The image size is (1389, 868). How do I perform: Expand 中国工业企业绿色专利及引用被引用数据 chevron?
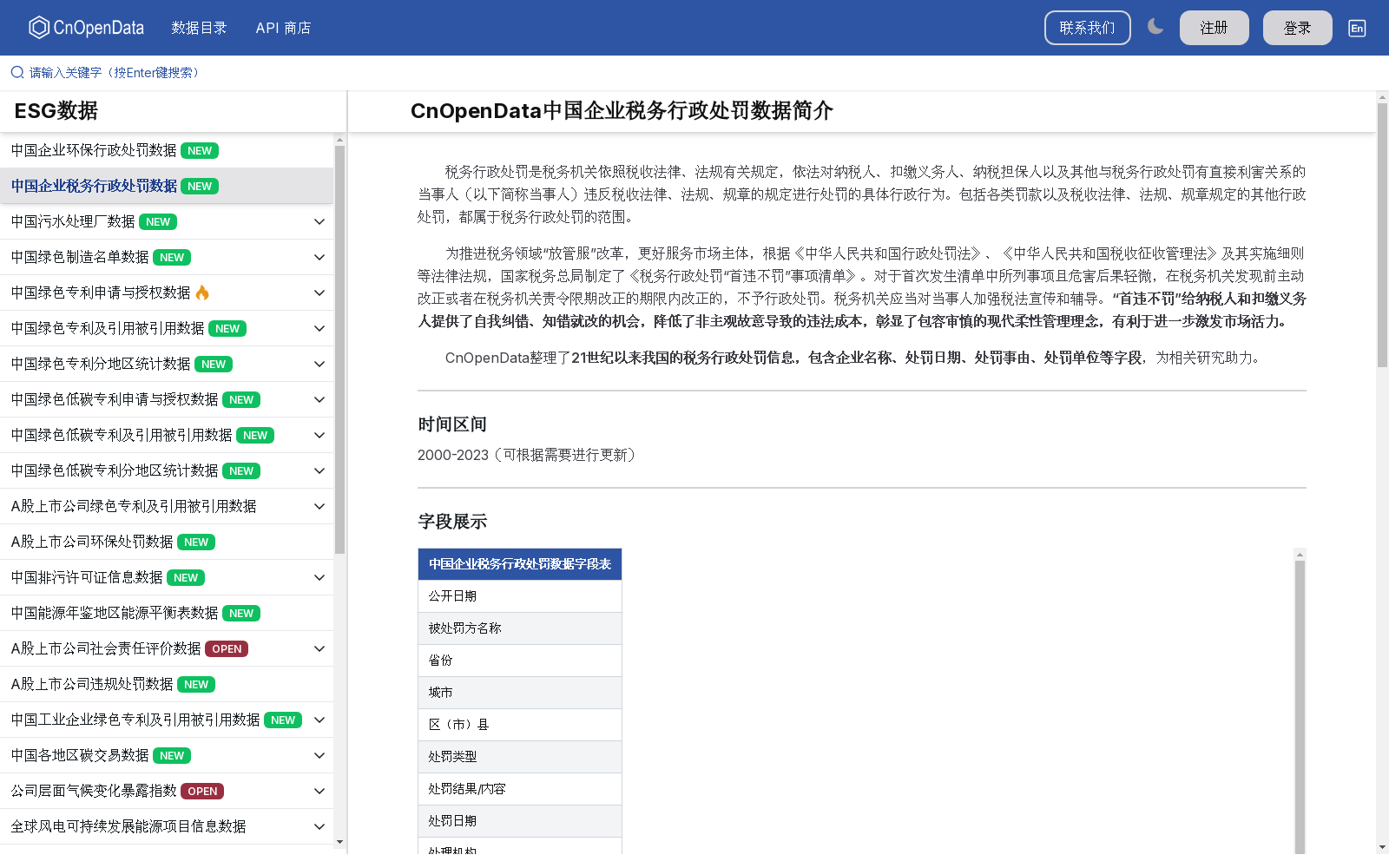[319, 720]
